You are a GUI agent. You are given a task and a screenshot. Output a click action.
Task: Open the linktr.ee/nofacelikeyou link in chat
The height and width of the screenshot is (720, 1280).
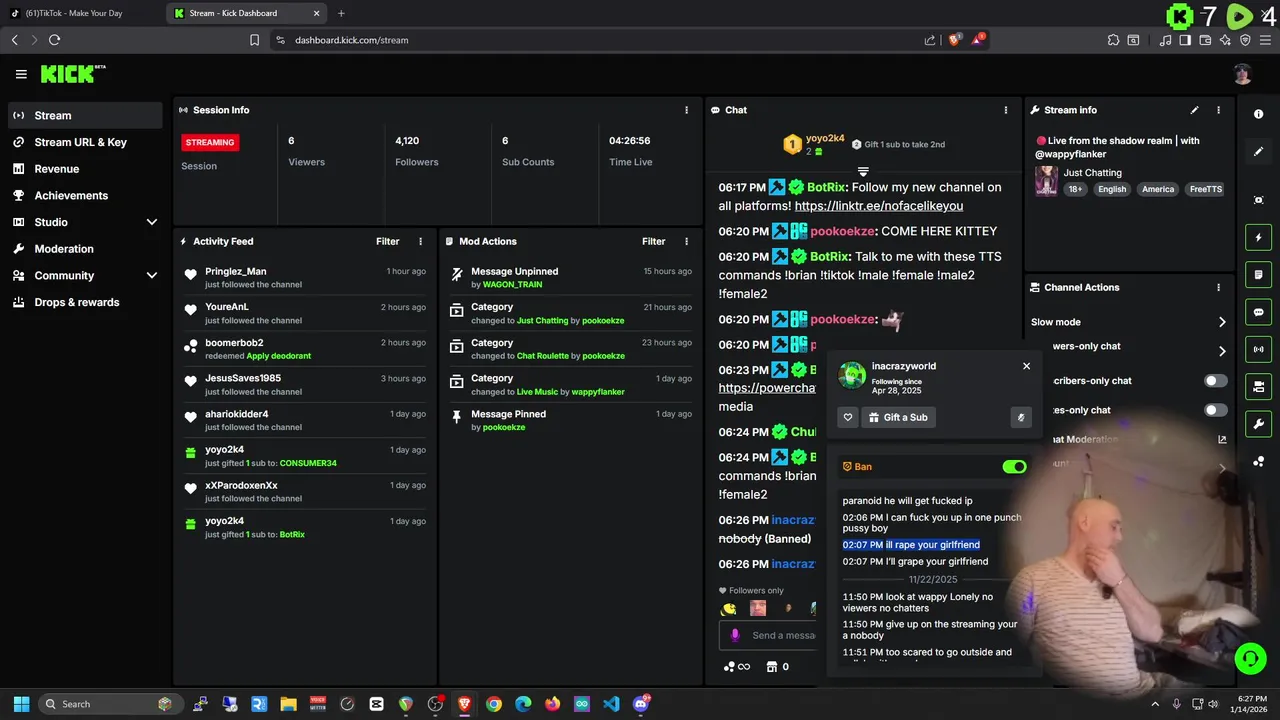coord(879,206)
